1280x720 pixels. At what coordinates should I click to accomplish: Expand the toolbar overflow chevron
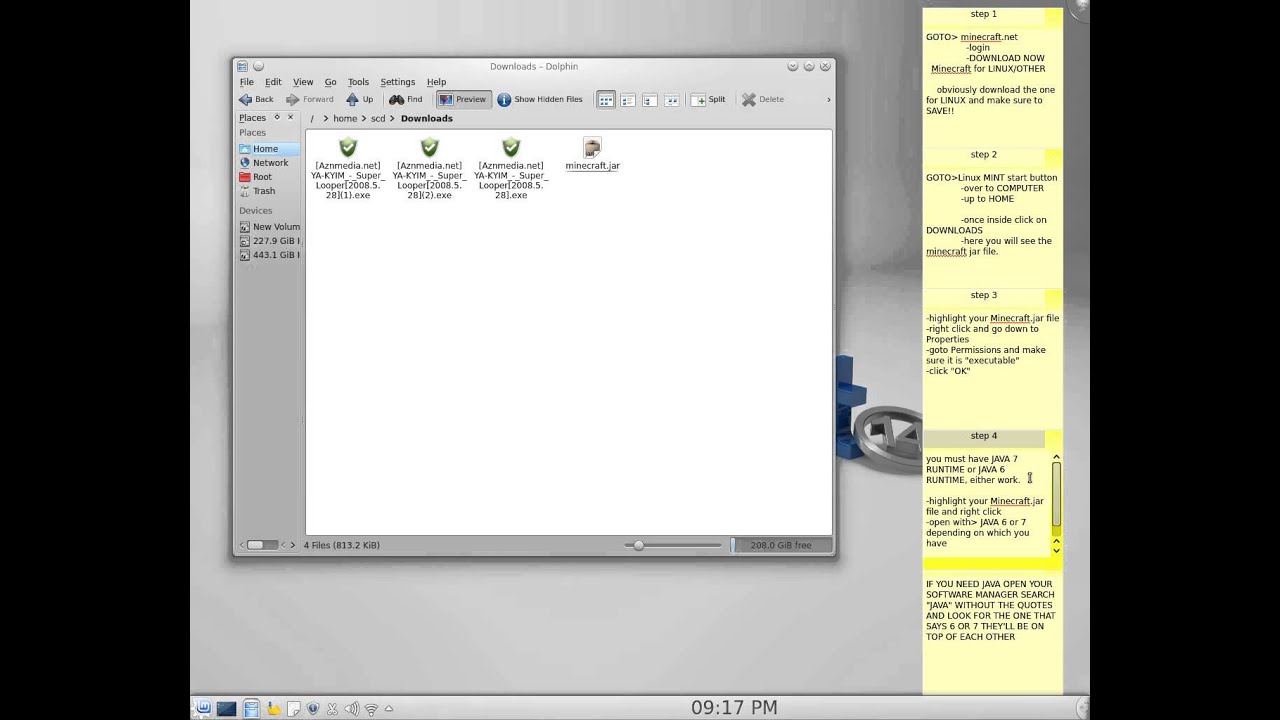point(828,100)
